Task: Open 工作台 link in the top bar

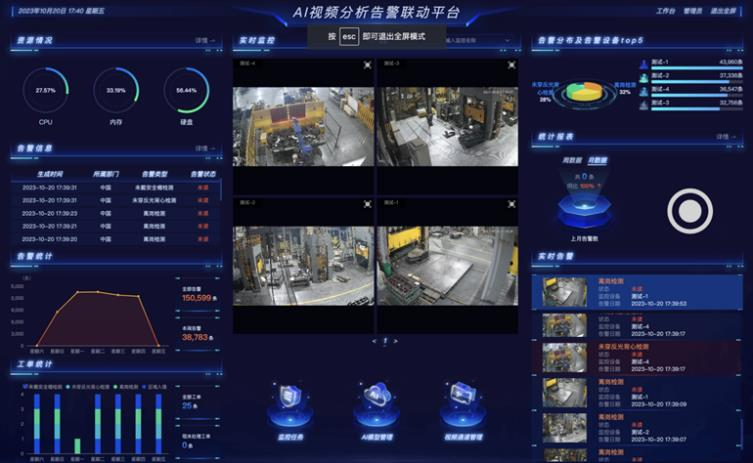Action: [665, 11]
